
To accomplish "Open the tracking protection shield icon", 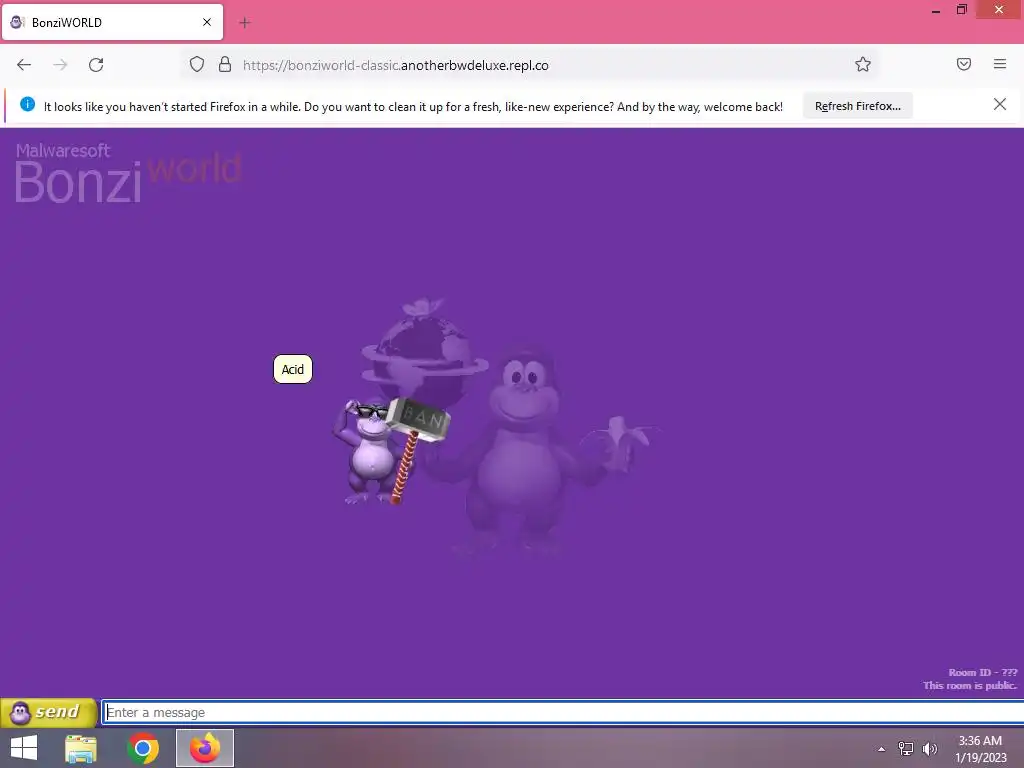I will pyautogui.click(x=197, y=64).
